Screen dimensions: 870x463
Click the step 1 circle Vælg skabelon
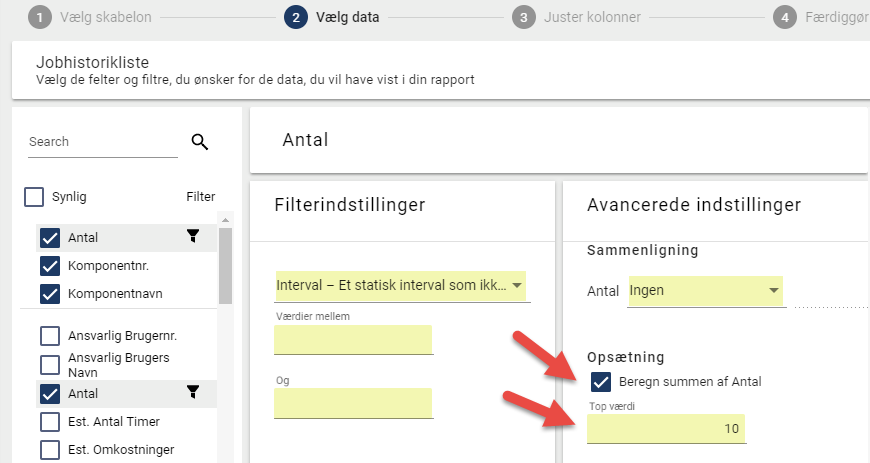pos(39,17)
